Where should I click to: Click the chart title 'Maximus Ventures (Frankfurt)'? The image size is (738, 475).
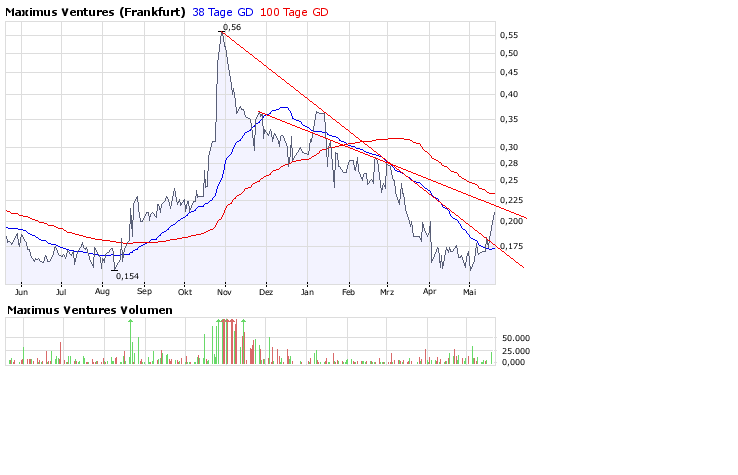tap(95, 12)
